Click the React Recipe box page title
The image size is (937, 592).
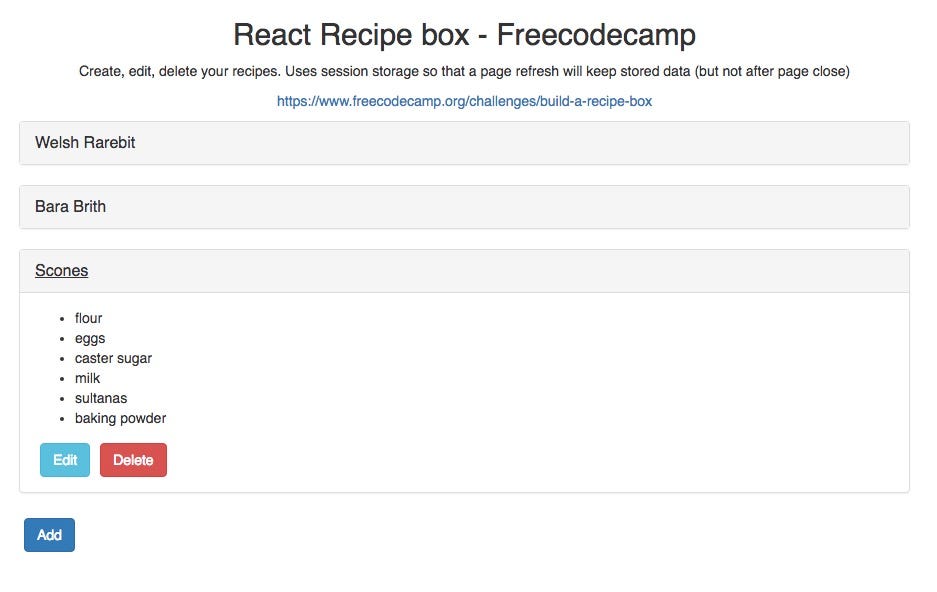(x=464, y=34)
